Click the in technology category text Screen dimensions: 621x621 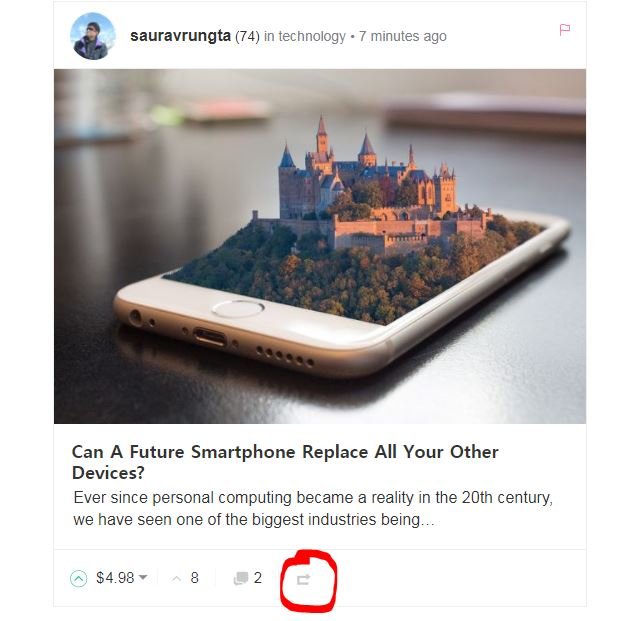tap(305, 36)
